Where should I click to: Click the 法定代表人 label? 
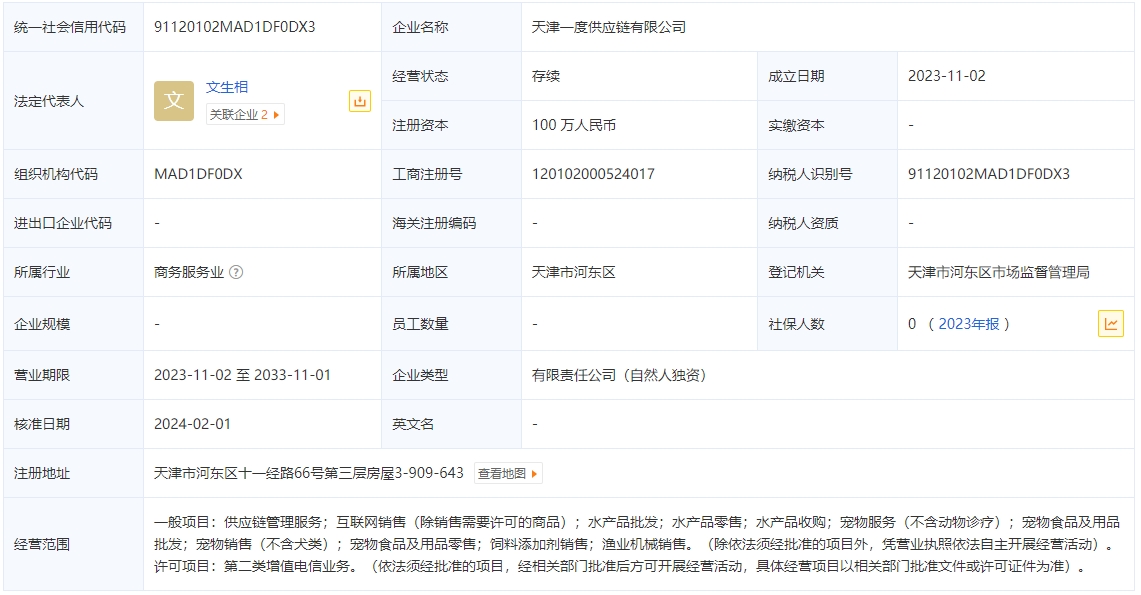pyautogui.click(x=49, y=101)
